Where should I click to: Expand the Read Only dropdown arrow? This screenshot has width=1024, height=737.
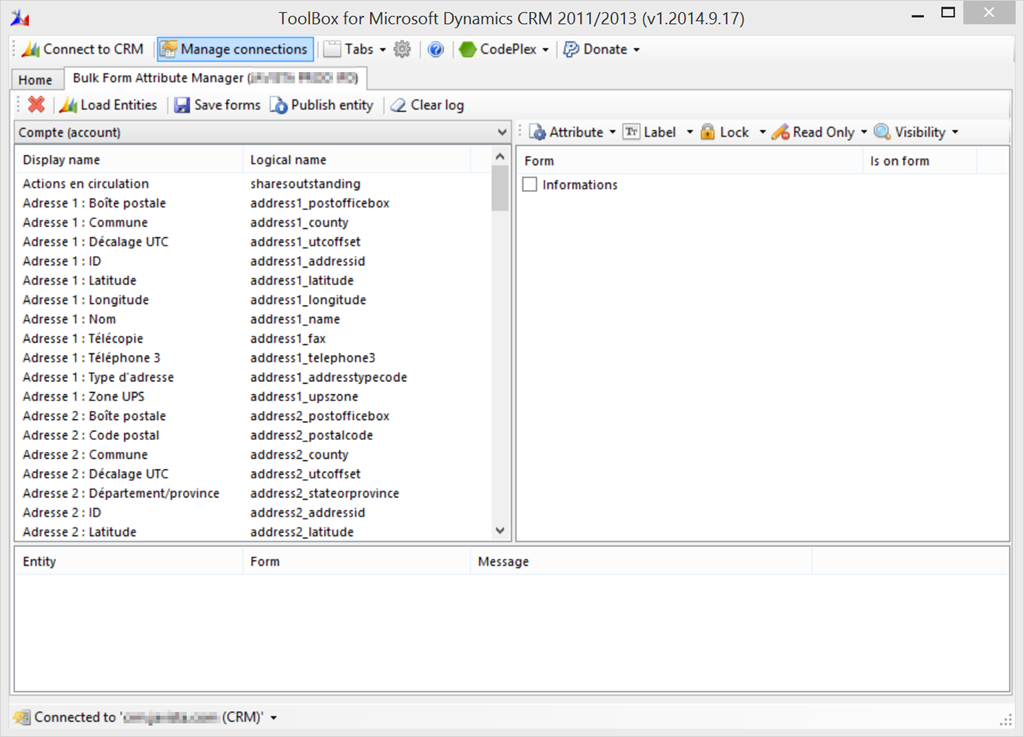[x=864, y=132]
